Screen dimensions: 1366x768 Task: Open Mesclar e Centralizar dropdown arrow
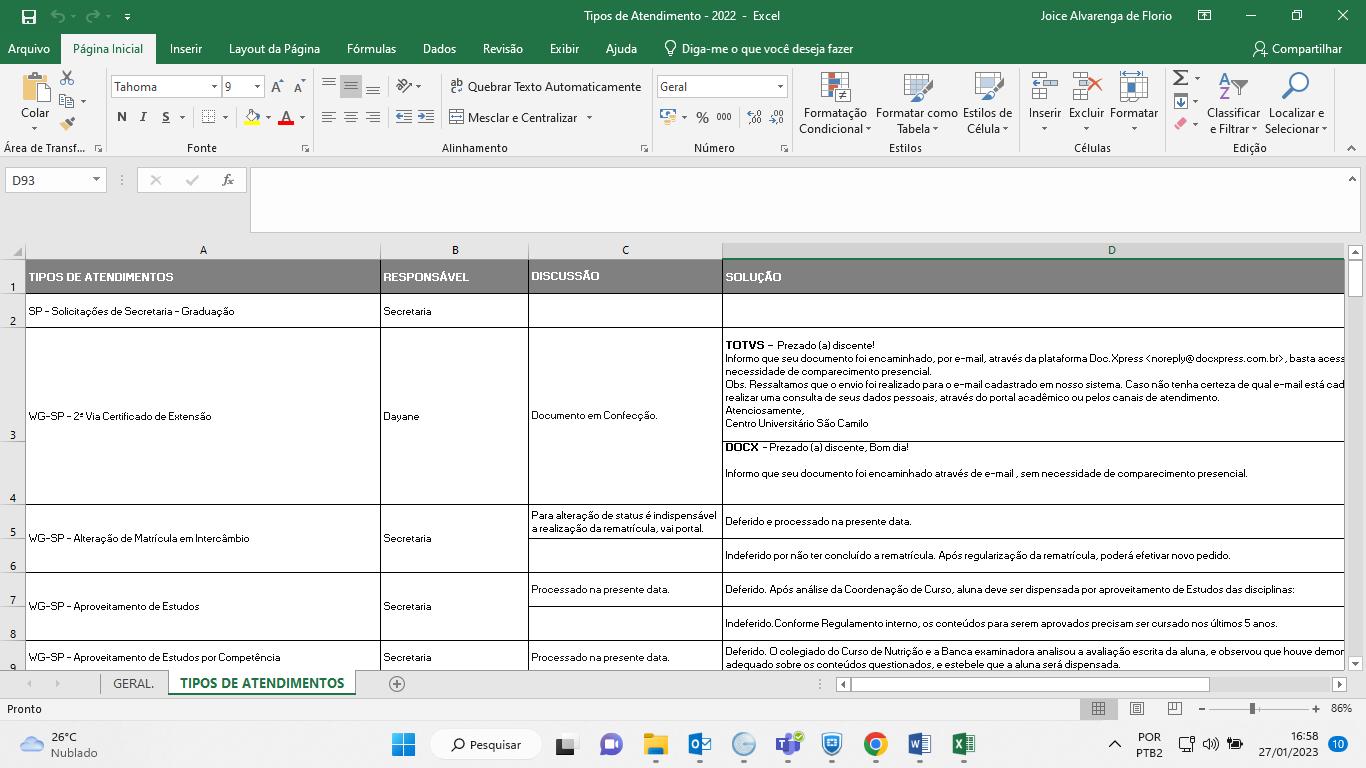(x=589, y=118)
